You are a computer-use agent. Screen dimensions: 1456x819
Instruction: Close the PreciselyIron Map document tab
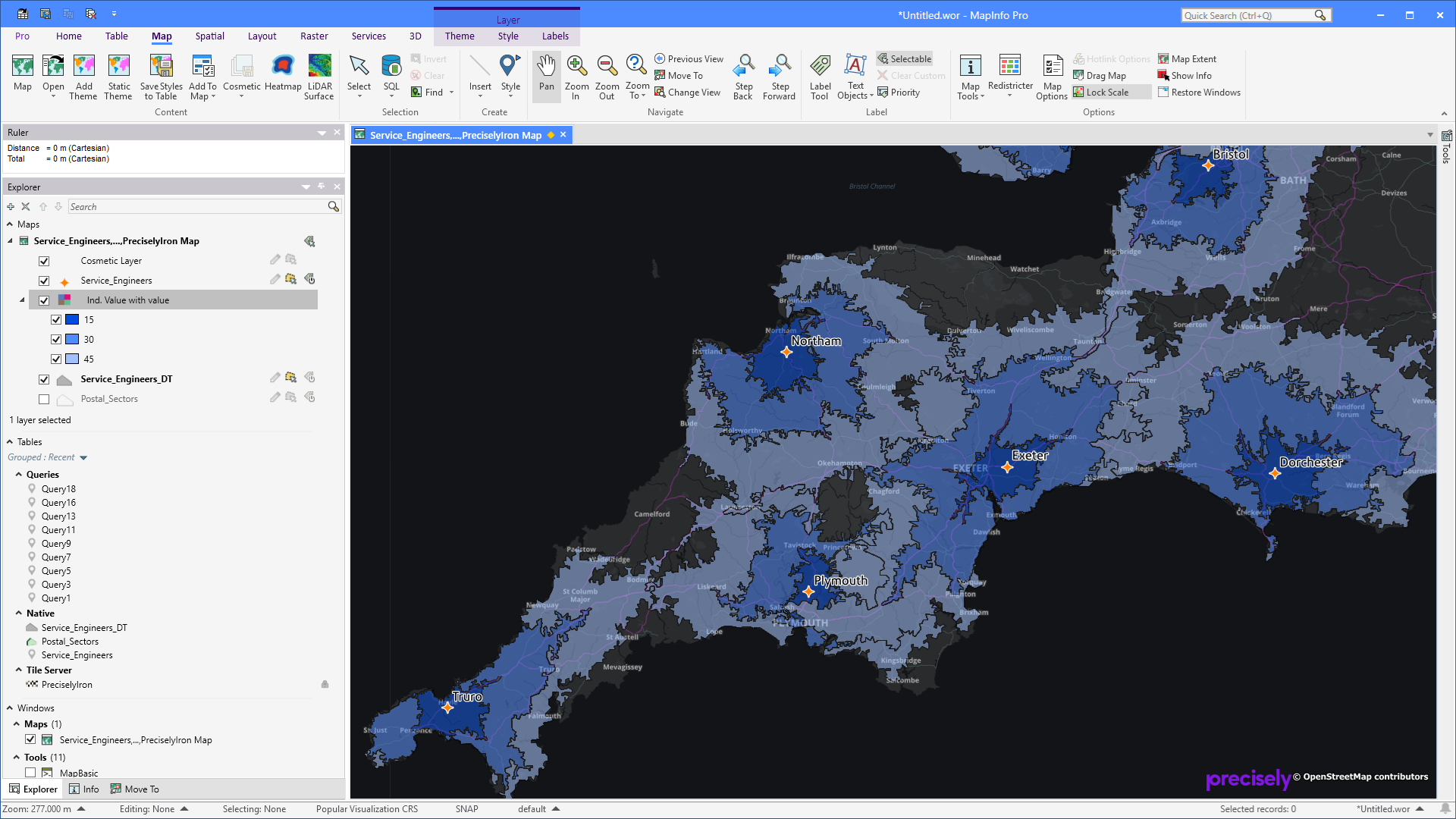(x=563, y=135)
